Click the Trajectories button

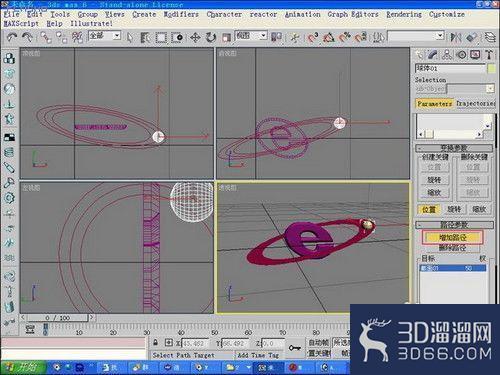[x=475, y=104]
